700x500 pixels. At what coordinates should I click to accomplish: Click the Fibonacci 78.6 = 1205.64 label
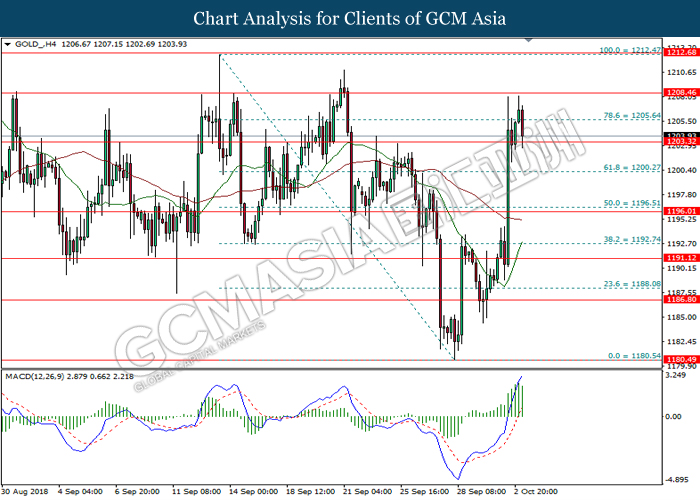pos(632,116)
